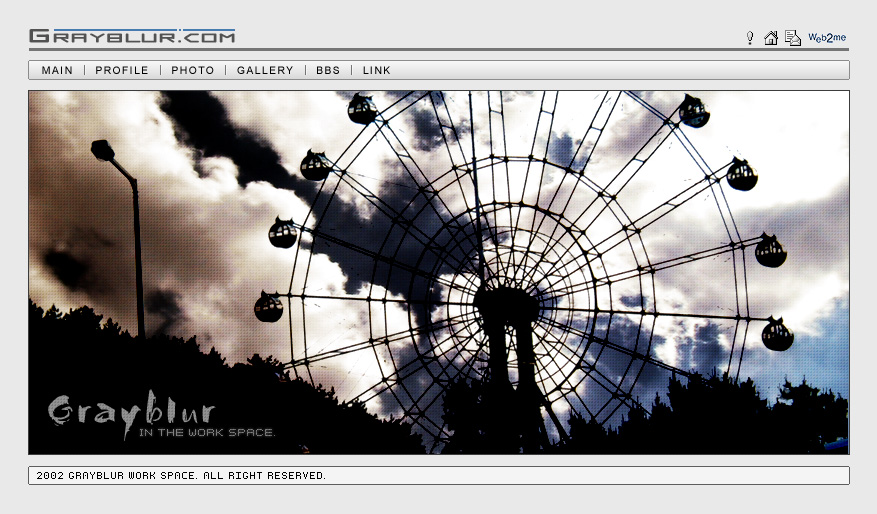Viewport: 877px width, 514px height.
Task: Go home via the house icon
Action: (771, 38)
